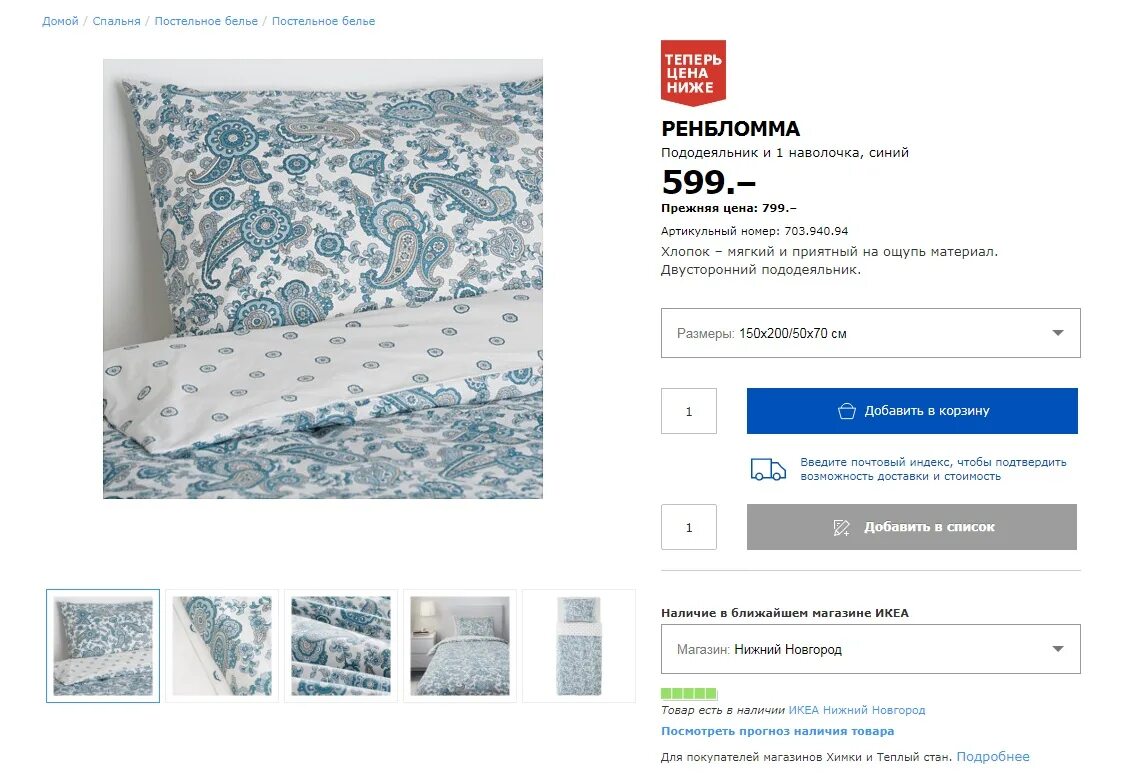Click the red 'Теперь цена ниже' badge
Screen dimensions: 1134x774
click(x=693, y=72)
